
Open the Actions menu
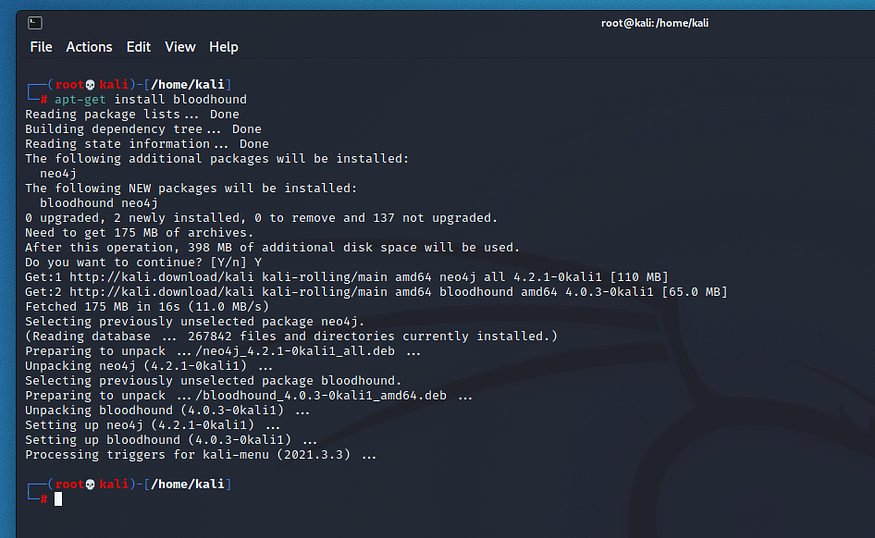point(89,47)
